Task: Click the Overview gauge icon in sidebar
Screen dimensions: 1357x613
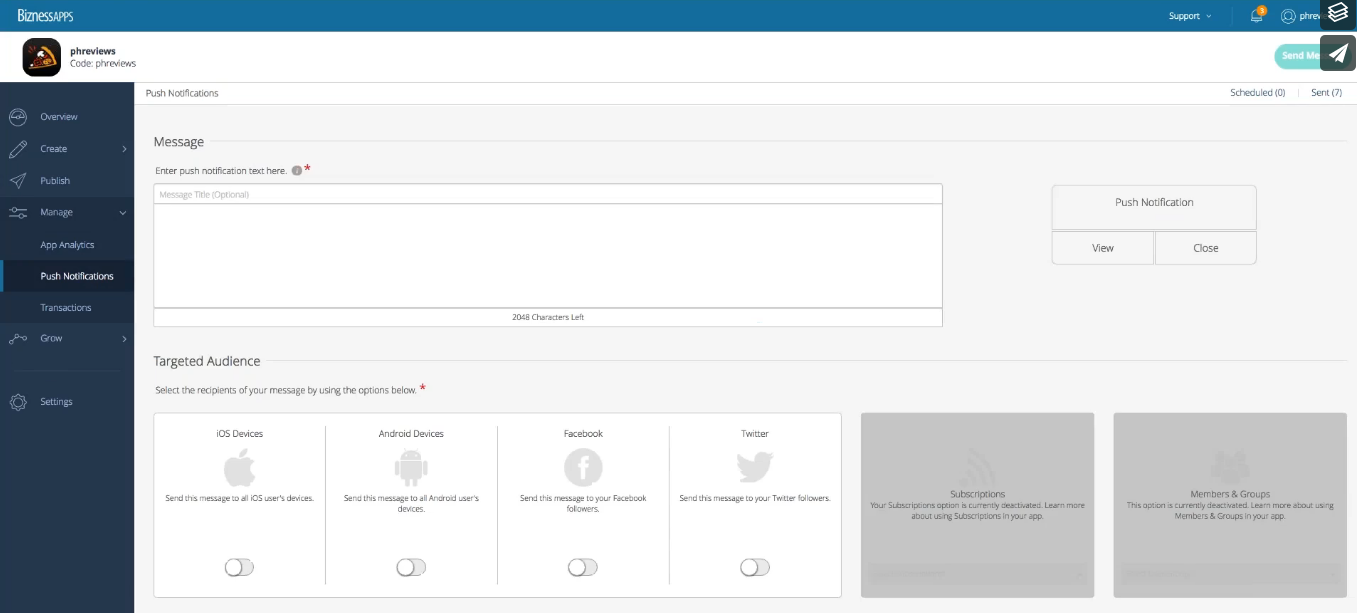Action: point(17,117)
